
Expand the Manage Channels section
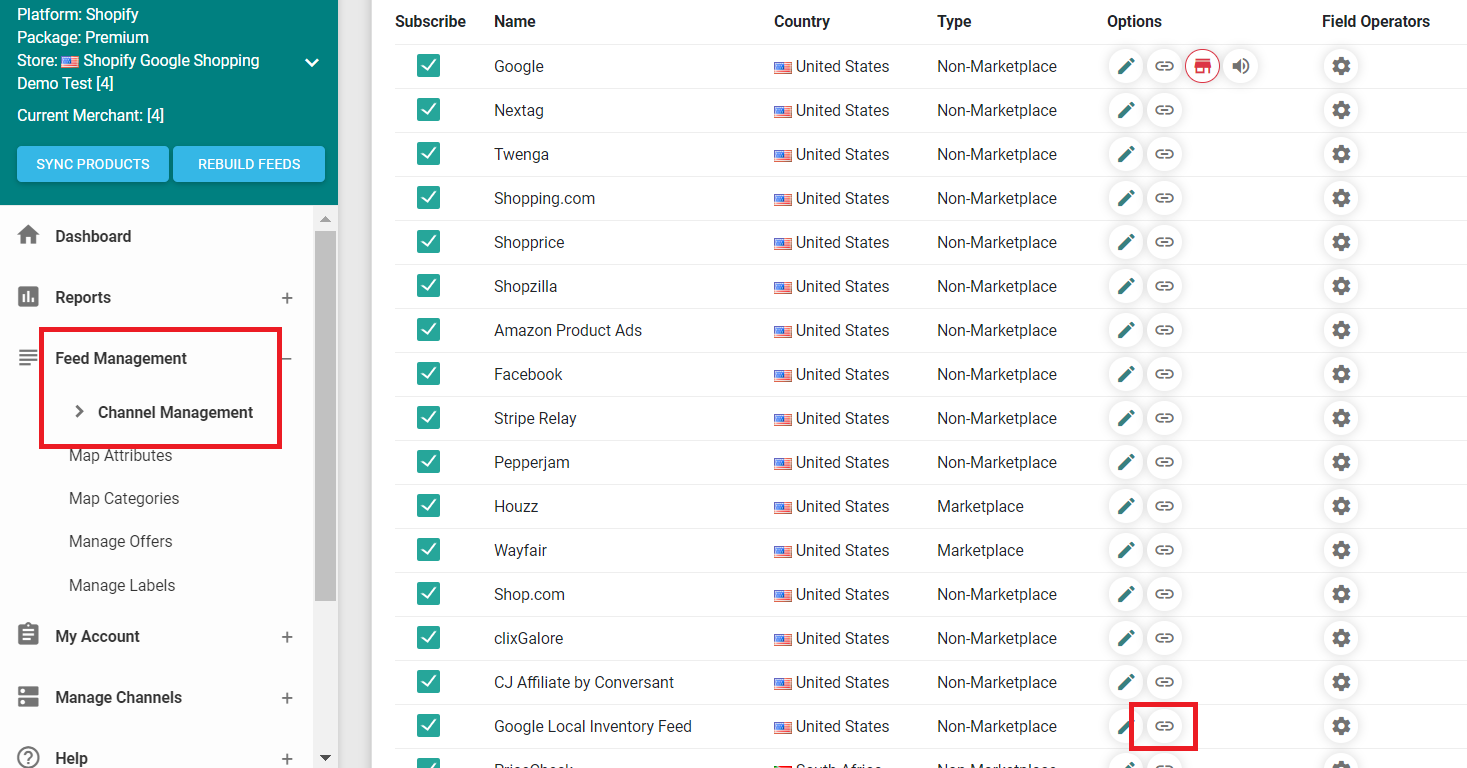287,698
